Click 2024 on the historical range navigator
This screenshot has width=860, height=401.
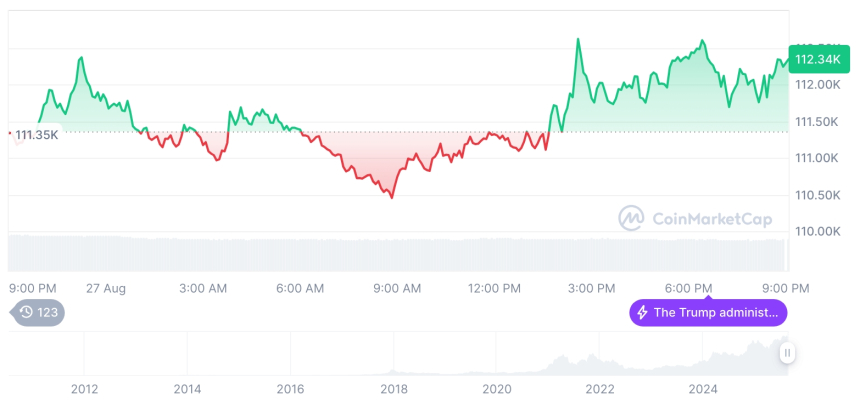tap(703, 388)
